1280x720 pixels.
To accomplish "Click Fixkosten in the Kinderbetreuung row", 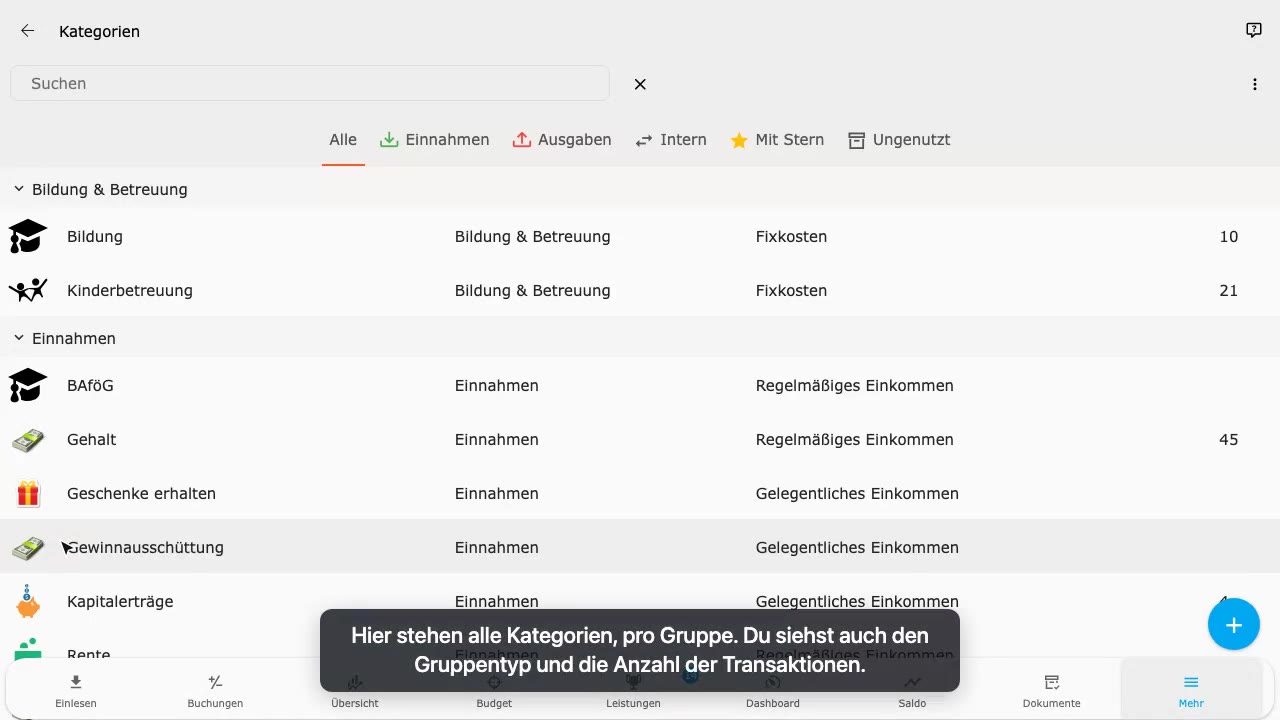I will (791, 291).
